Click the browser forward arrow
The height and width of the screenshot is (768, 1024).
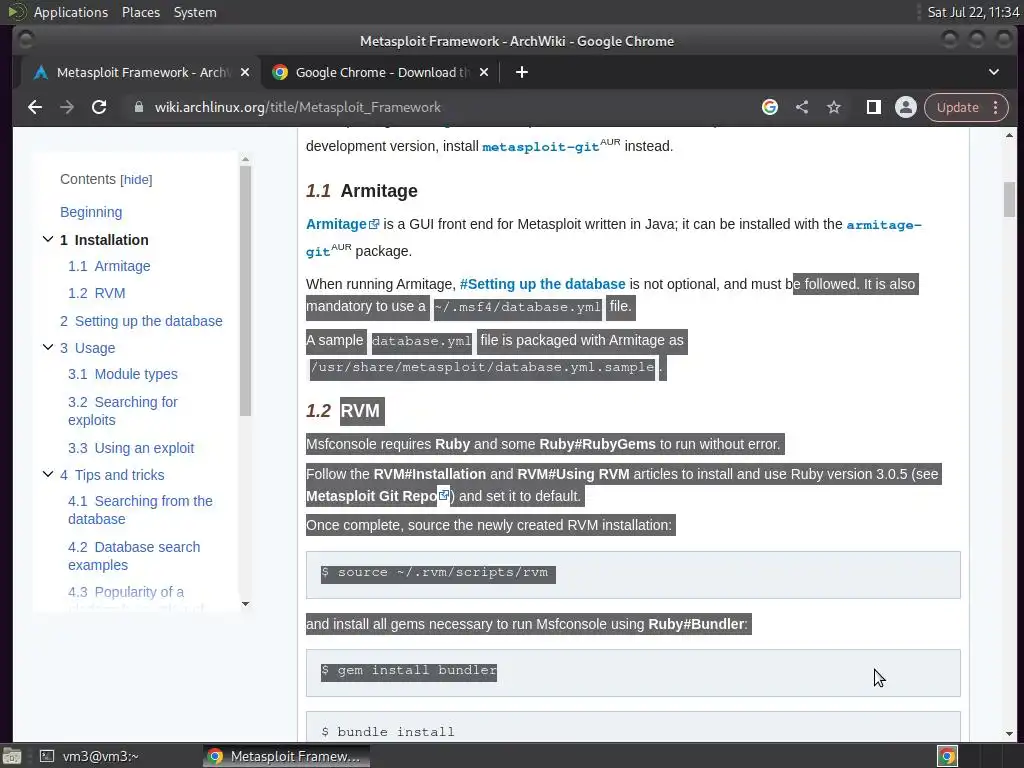tap(67, 107)
